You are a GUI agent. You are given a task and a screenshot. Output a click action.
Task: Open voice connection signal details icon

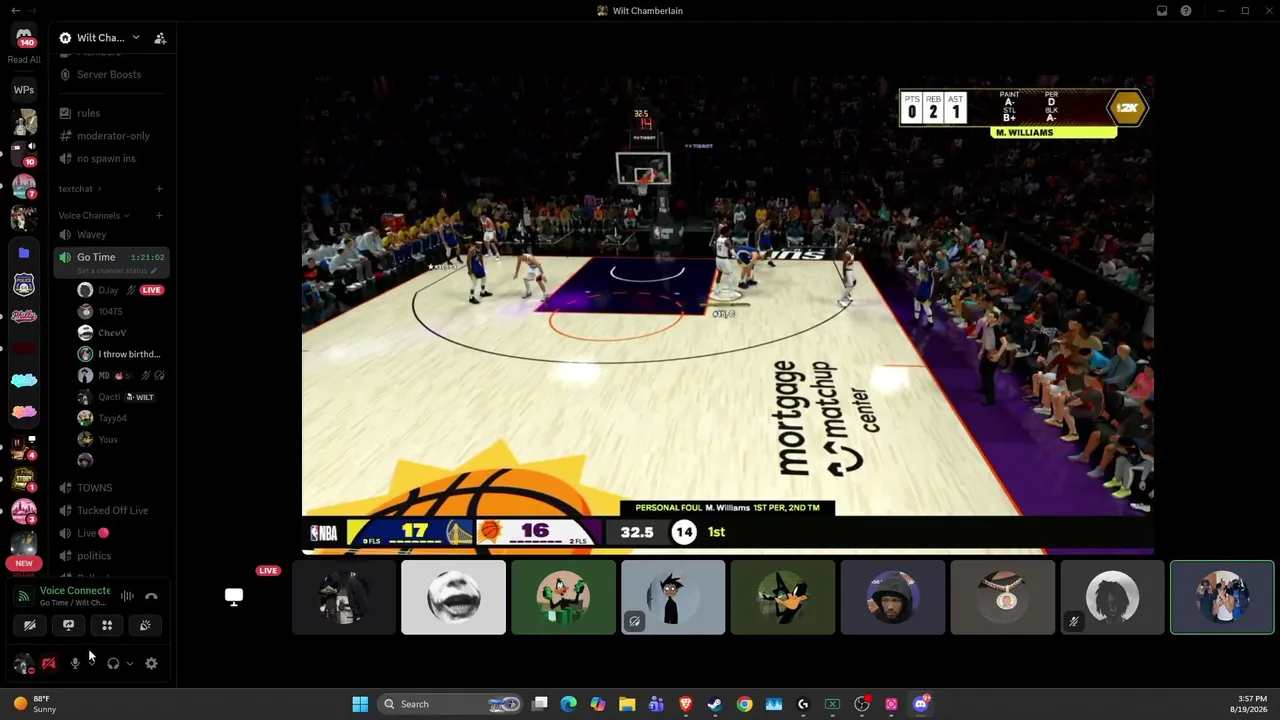pos(23,596)
